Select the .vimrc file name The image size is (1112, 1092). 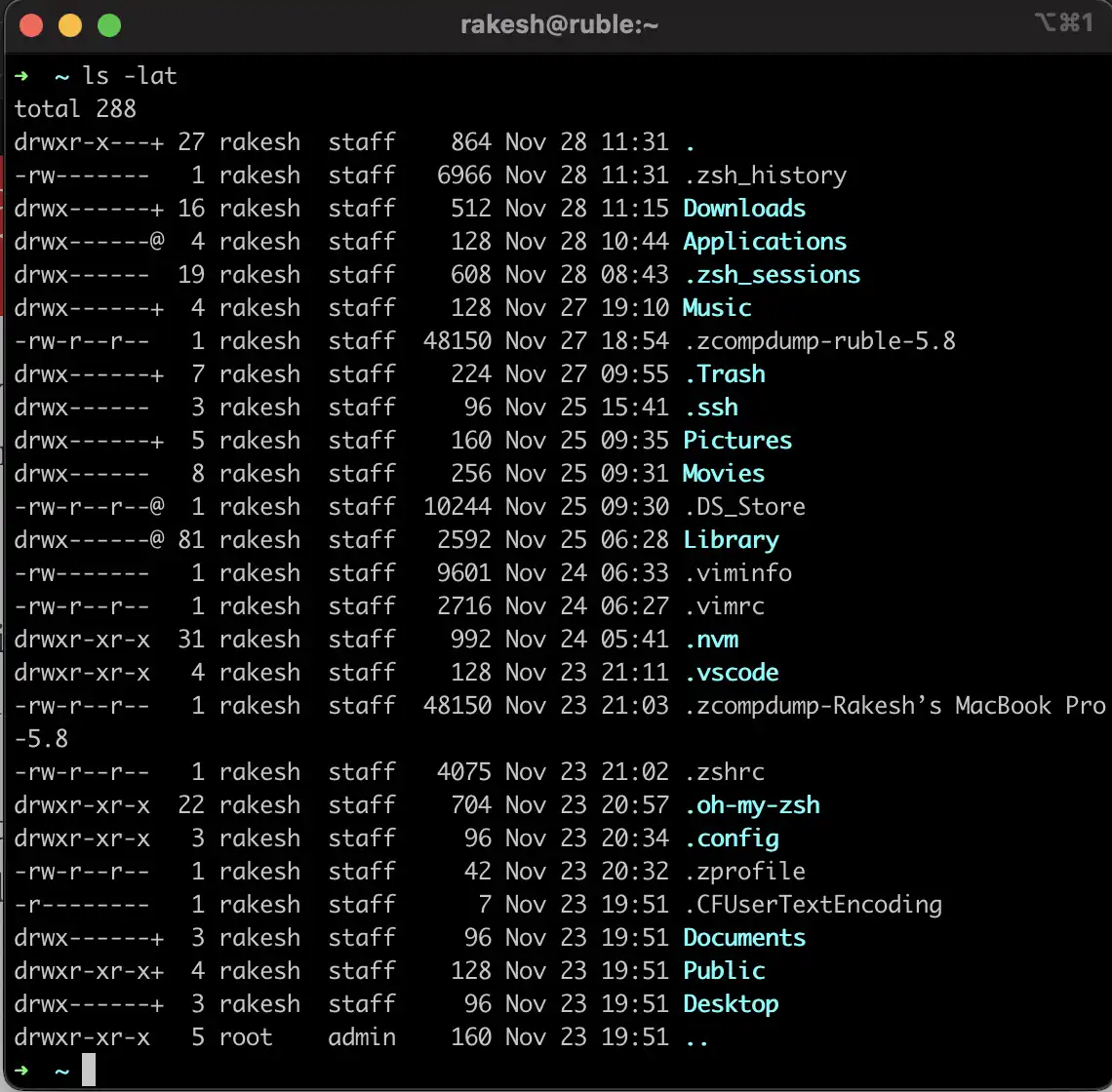pos(724,606)
